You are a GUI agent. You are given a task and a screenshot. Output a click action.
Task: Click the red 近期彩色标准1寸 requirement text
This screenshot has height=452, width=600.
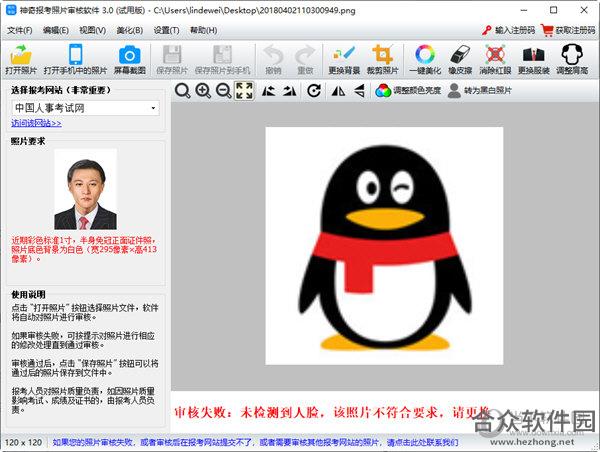[x=84, y=250]
